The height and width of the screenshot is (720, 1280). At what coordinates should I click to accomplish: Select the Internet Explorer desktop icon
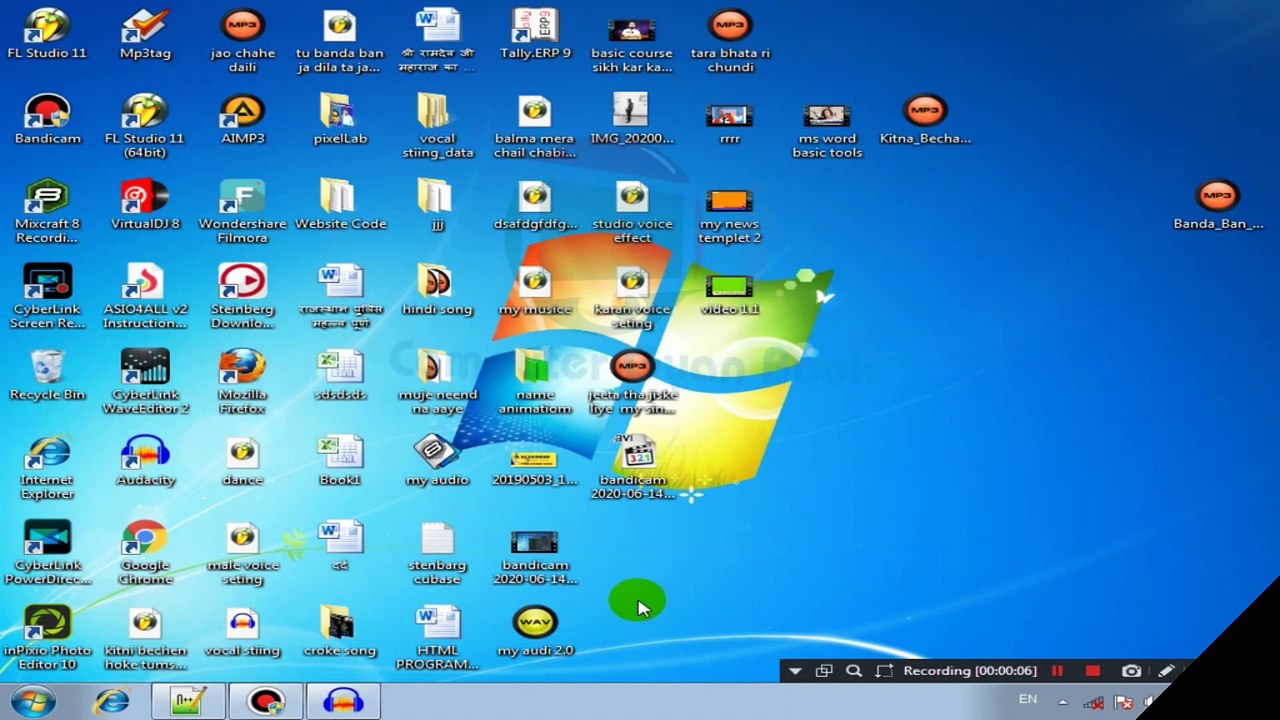click(x=47, y=467)
